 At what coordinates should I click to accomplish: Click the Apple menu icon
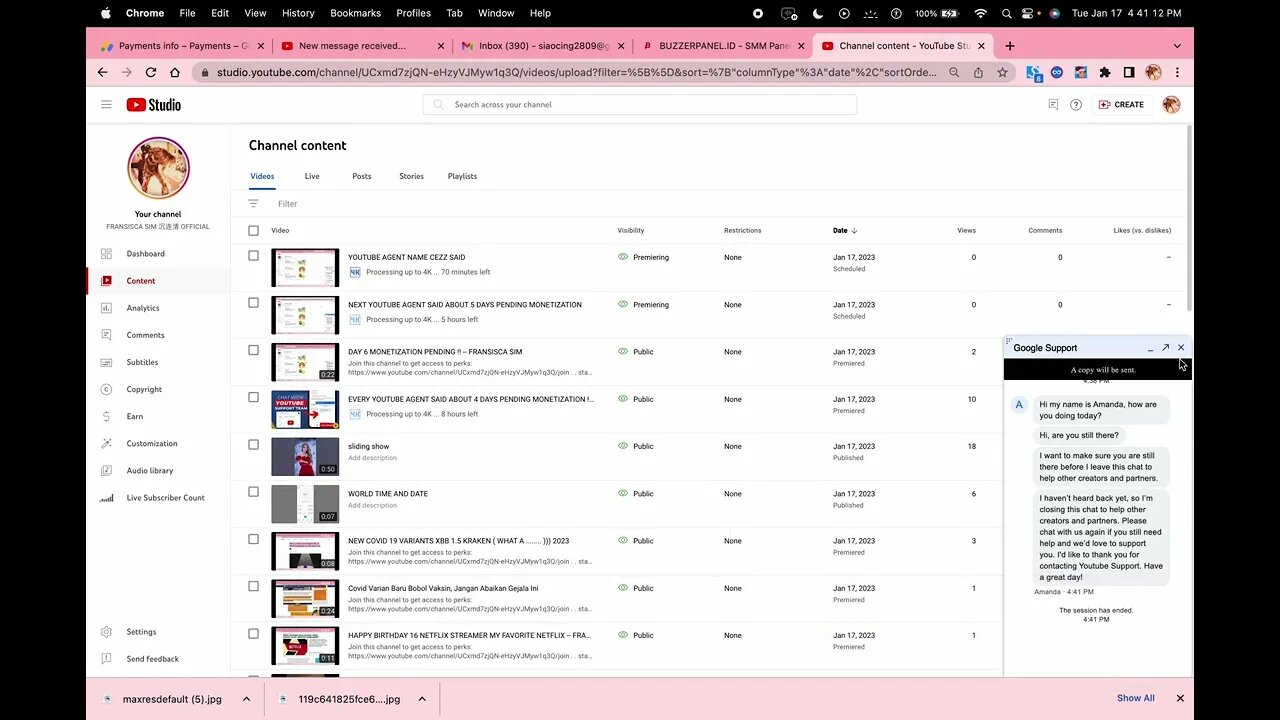(106, 13)
